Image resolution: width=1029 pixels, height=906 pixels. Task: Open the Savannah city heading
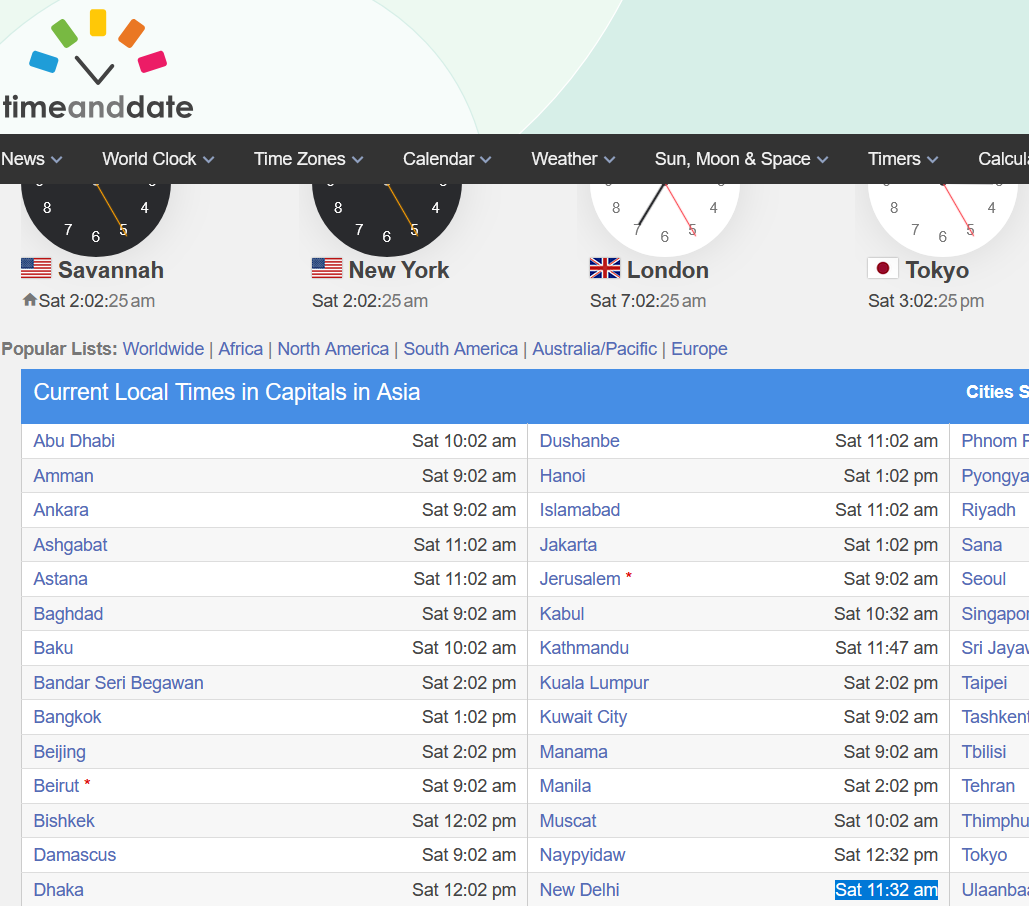[111, 270]
